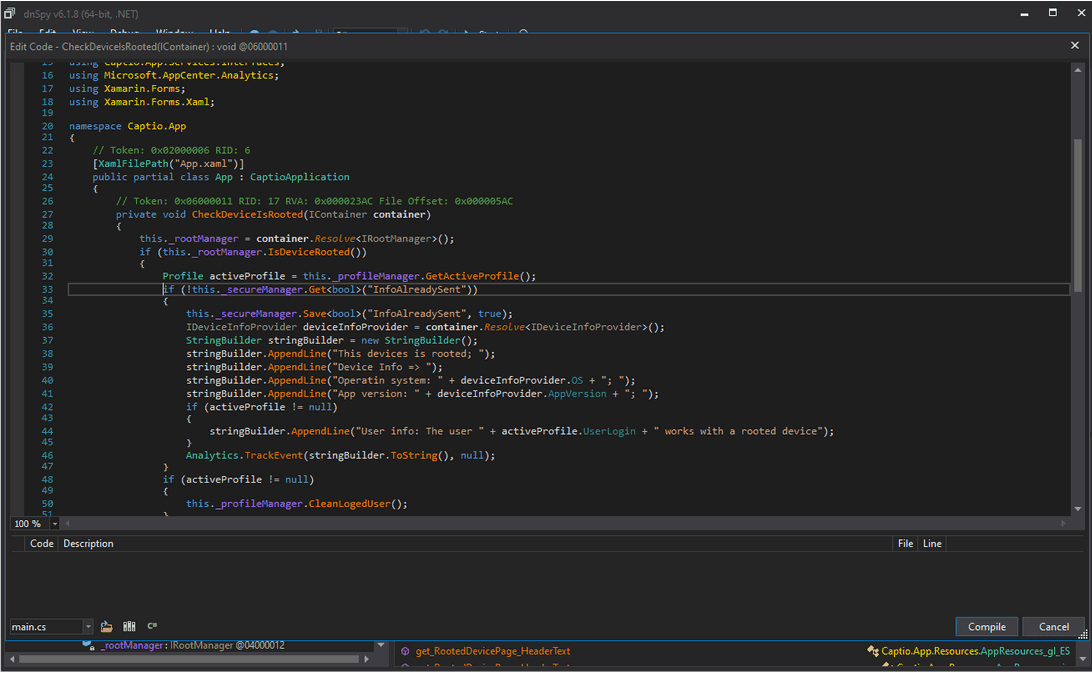Close the dnSpy main window
This screenshot has width=1092, height=674.
1081,13
